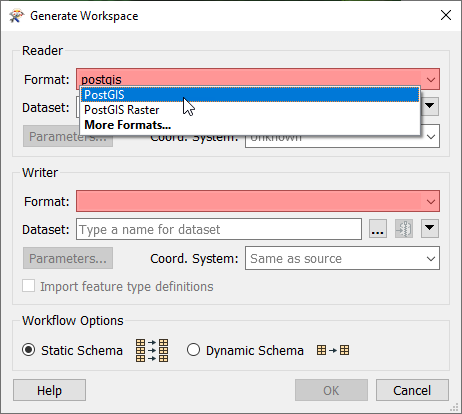Click the Writer Parameters... button
Viewport: 462px width, 414px height.
[68, 258]
